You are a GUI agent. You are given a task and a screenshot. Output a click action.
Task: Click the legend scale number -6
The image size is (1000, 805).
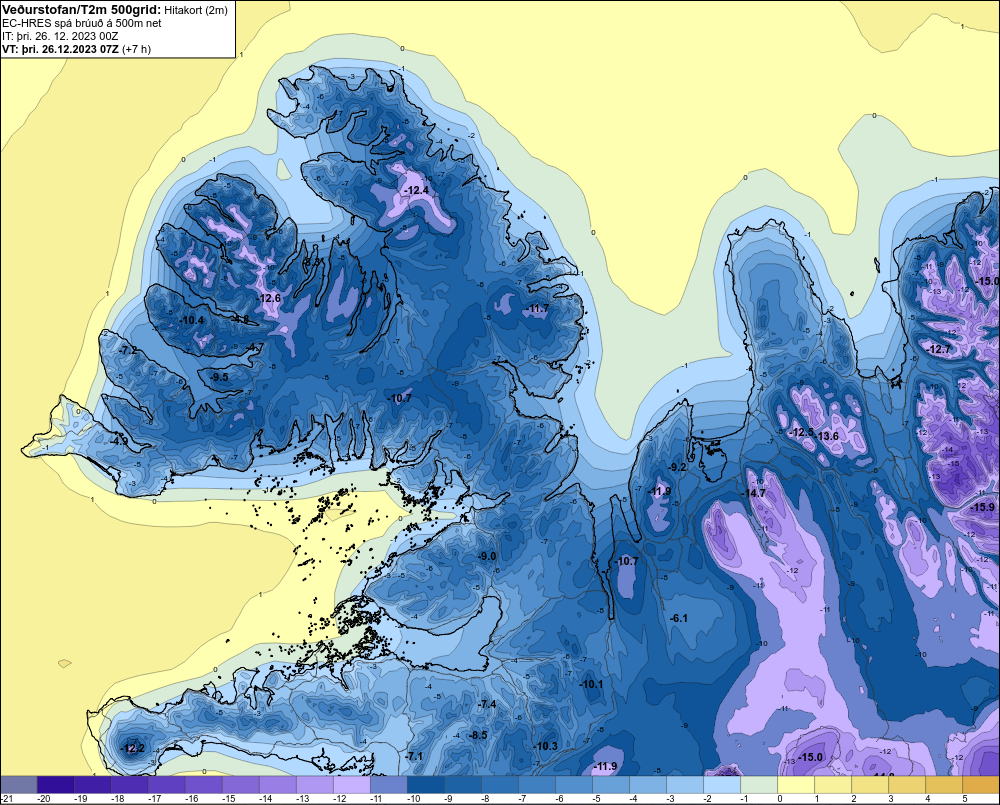[x=560, y=799]
